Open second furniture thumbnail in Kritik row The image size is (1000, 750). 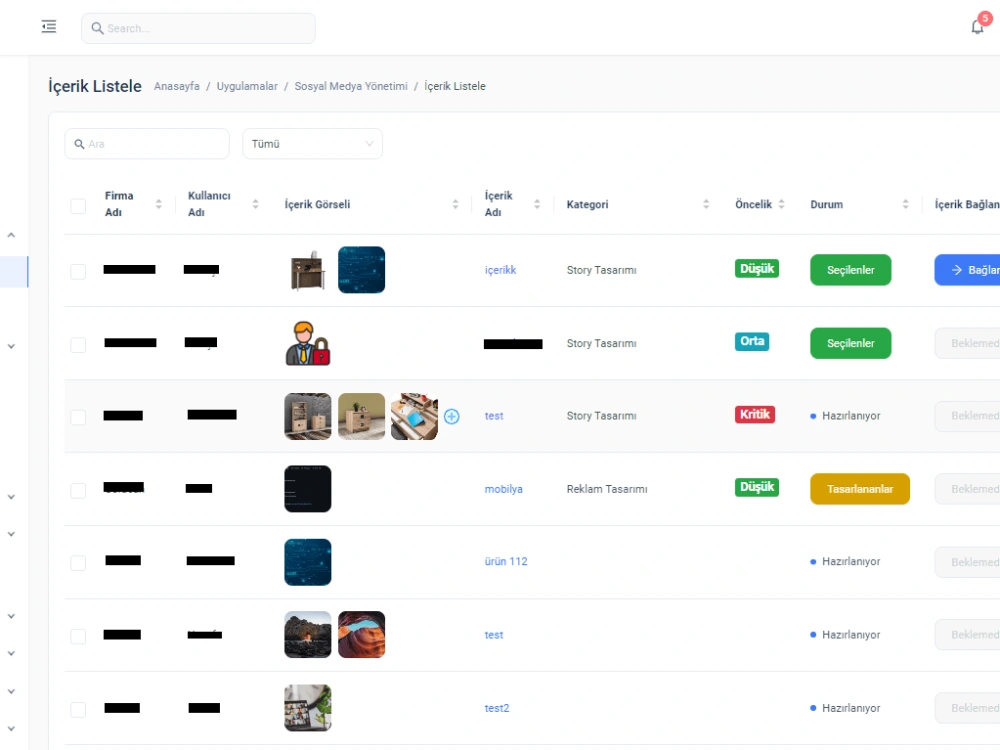[x=362, y=416]
